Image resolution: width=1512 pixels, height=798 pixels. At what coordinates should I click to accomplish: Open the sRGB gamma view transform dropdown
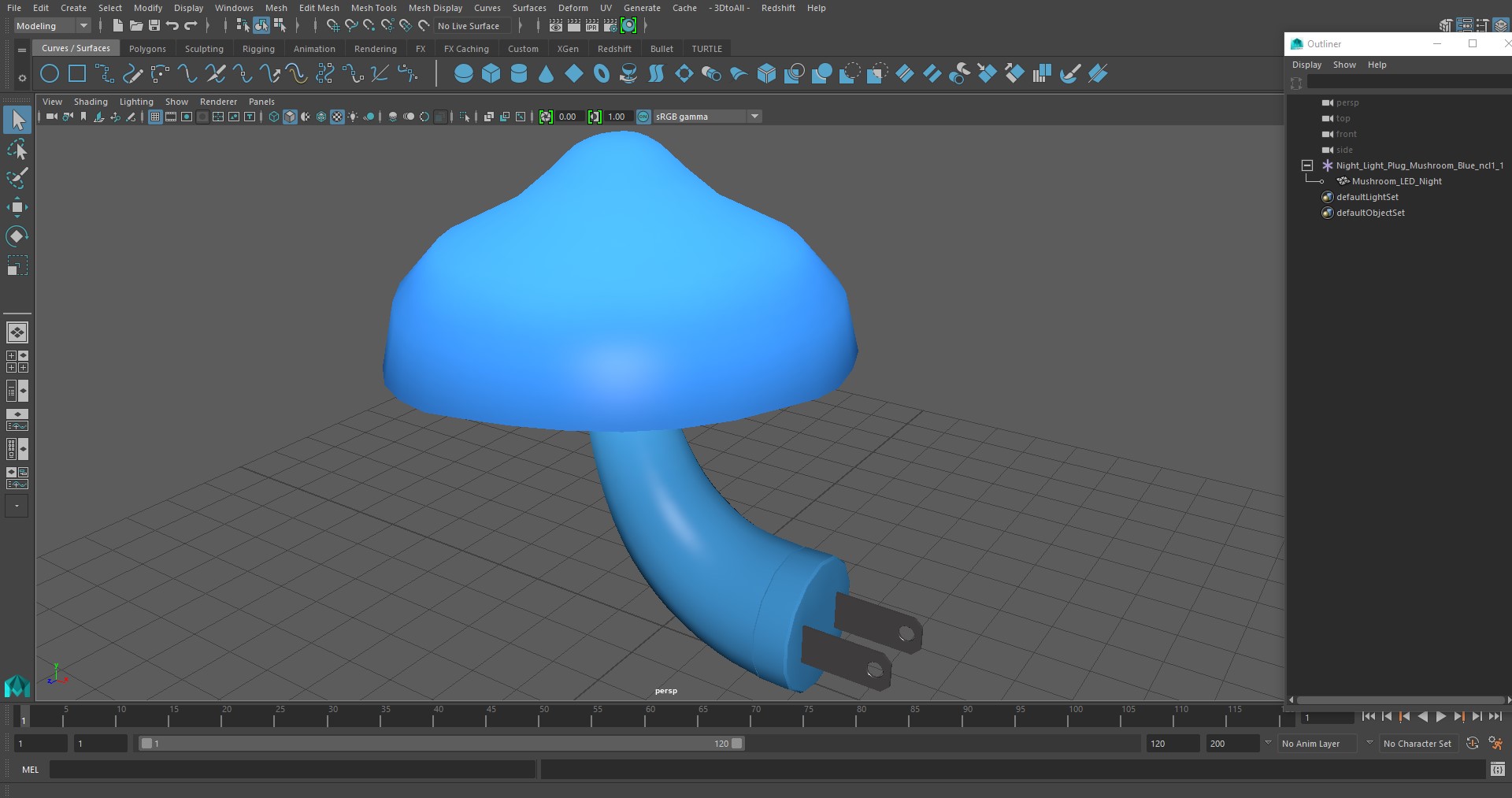point(706,117)
